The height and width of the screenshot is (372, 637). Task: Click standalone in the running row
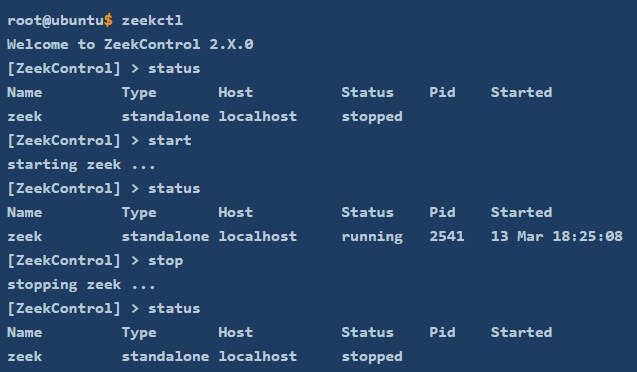[165, 236]
